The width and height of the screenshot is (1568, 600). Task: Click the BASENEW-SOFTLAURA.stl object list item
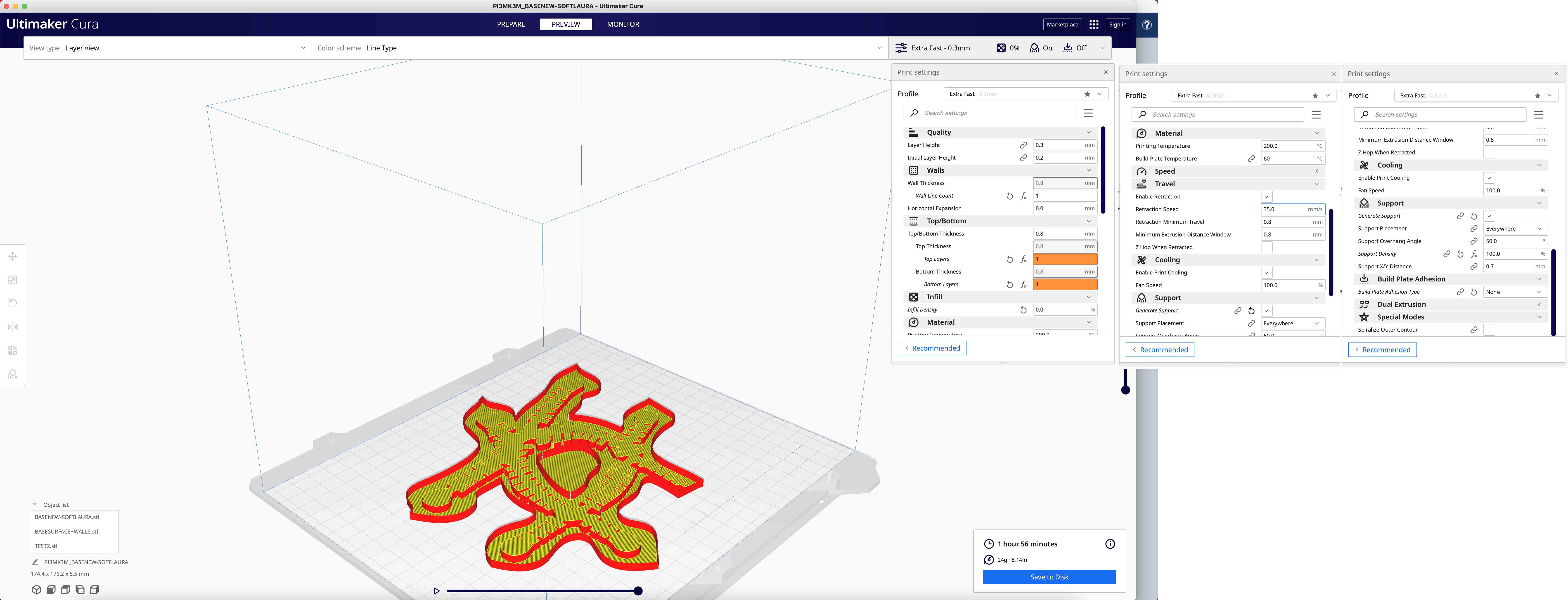pyautogui.click(x=67, y=517)
